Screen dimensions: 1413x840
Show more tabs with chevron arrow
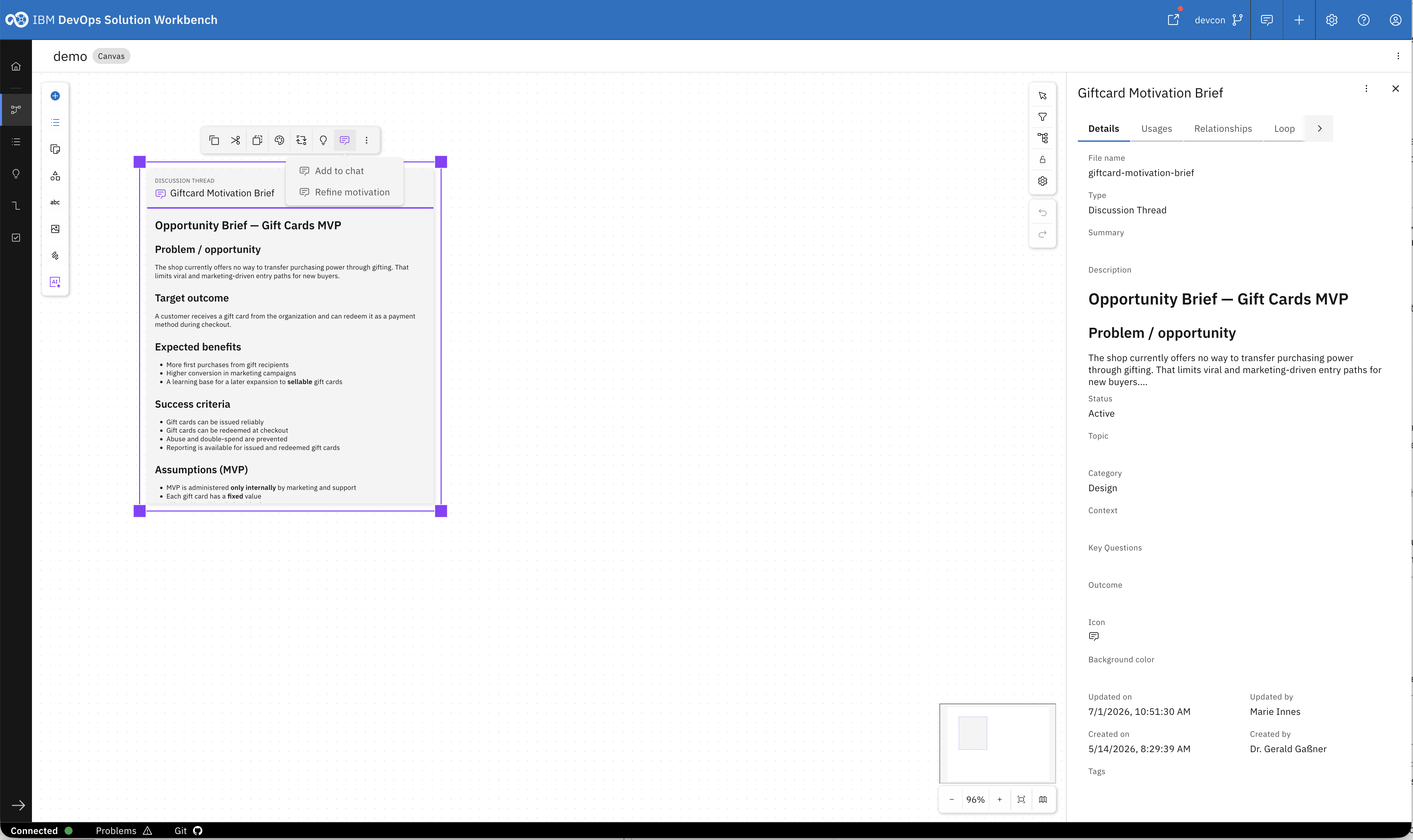tap(1319, 128)
